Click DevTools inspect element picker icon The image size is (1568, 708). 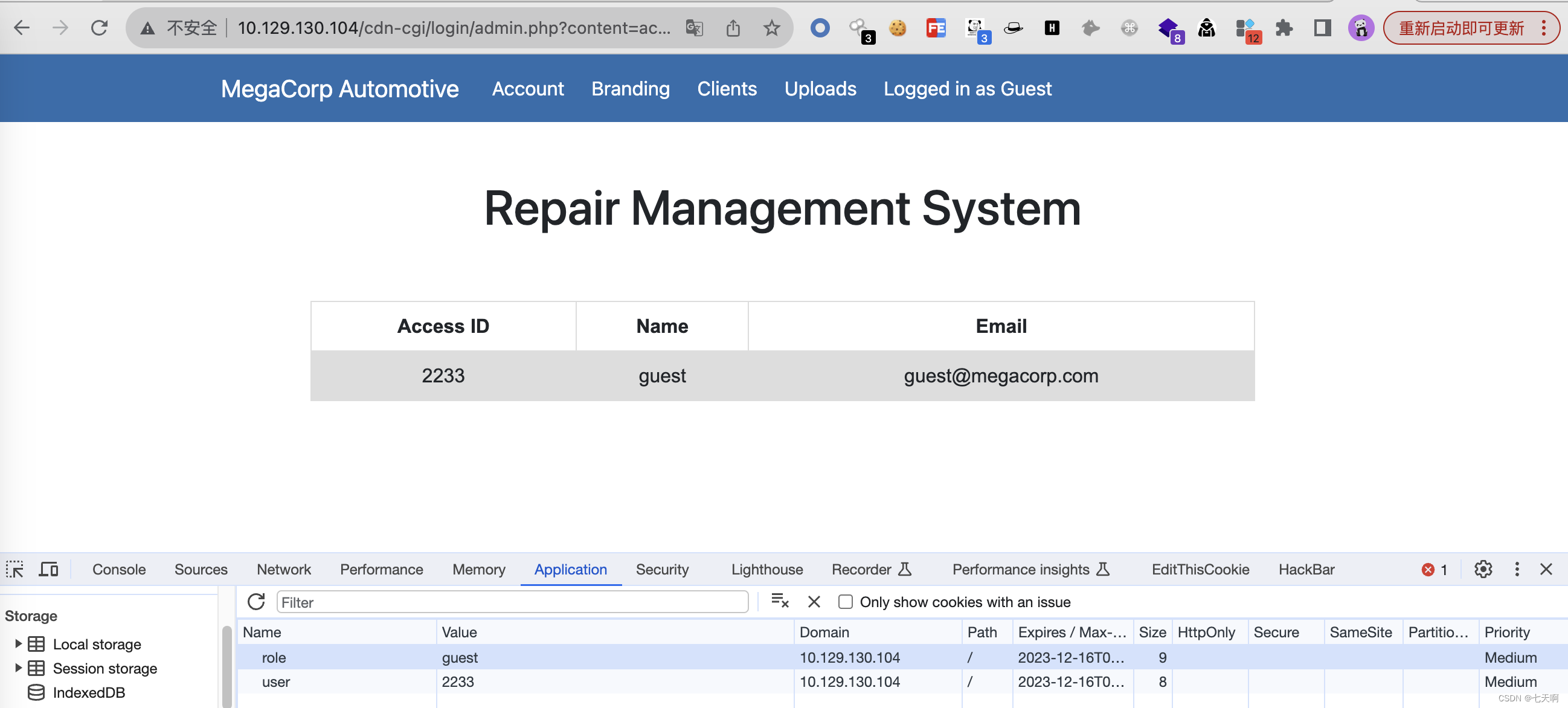(x=14, y=569)
